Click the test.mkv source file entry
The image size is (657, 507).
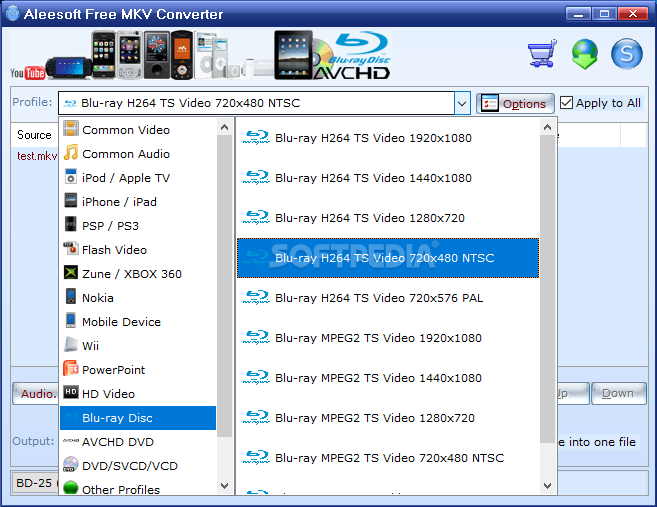[x=37, y=156]
